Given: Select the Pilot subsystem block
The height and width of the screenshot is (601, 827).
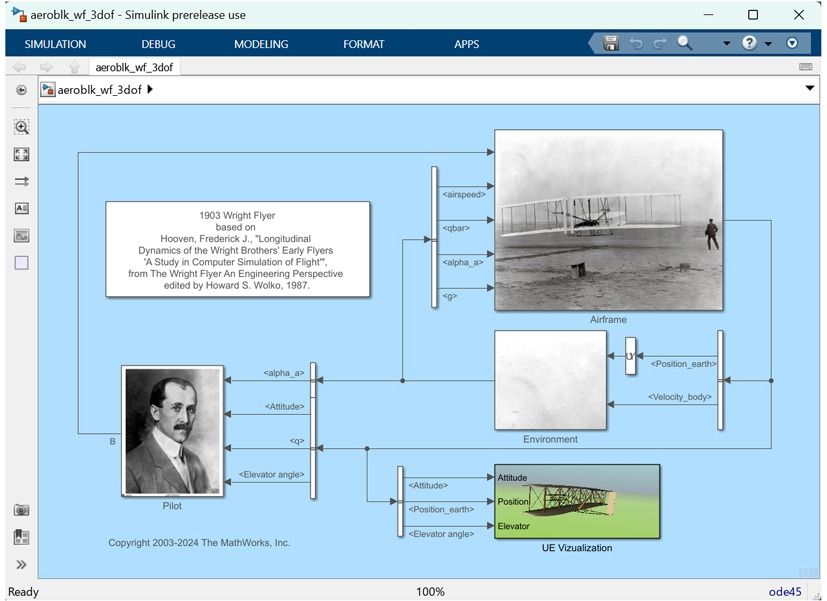Looking at the screenshot, I should pos(172,430).
